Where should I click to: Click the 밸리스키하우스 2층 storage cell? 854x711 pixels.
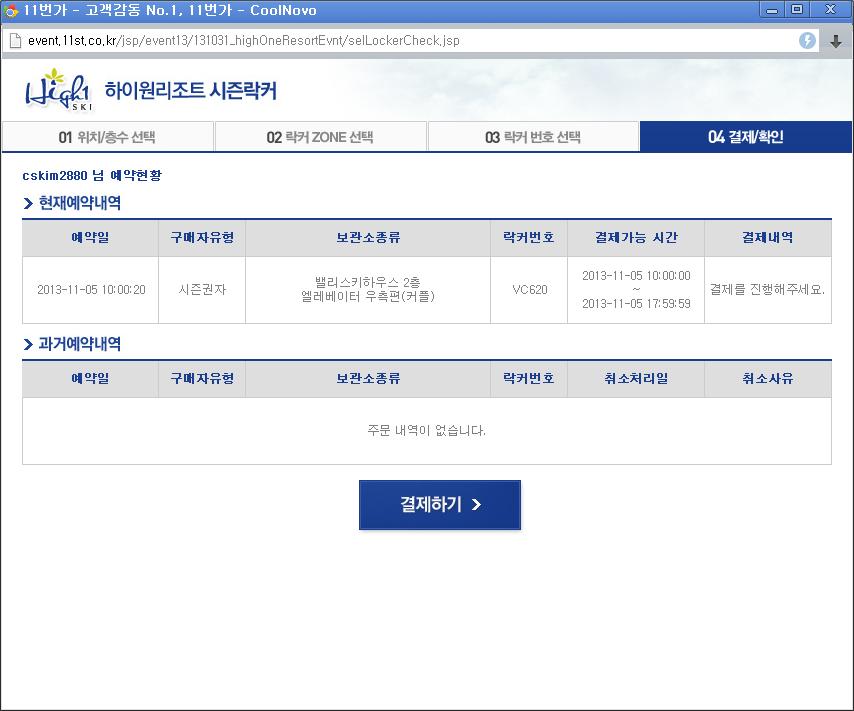coord(368,290)
